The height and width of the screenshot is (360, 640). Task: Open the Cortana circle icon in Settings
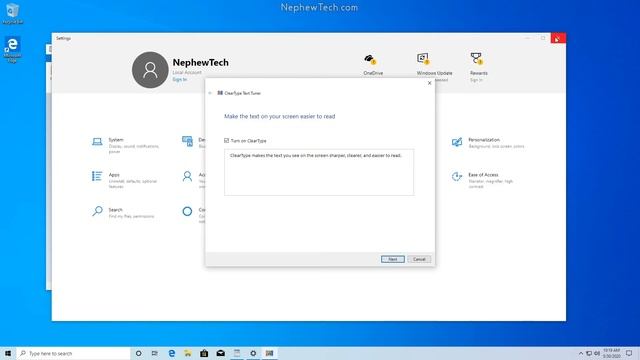pos(187,211)
